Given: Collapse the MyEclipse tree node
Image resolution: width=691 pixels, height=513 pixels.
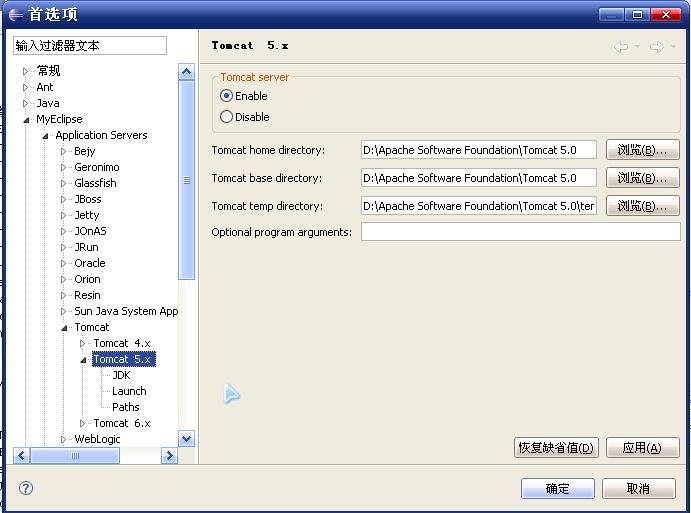Looking at the screenshot, I should click(26, 120).
